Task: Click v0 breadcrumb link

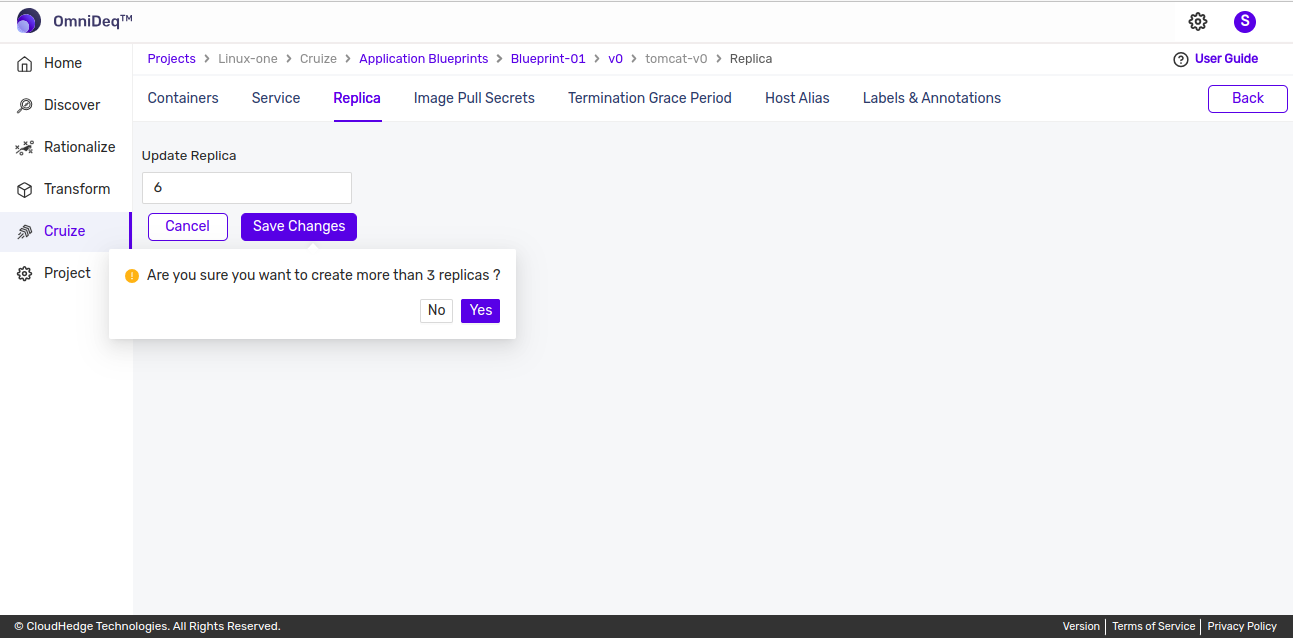Action: click(615, 59)
